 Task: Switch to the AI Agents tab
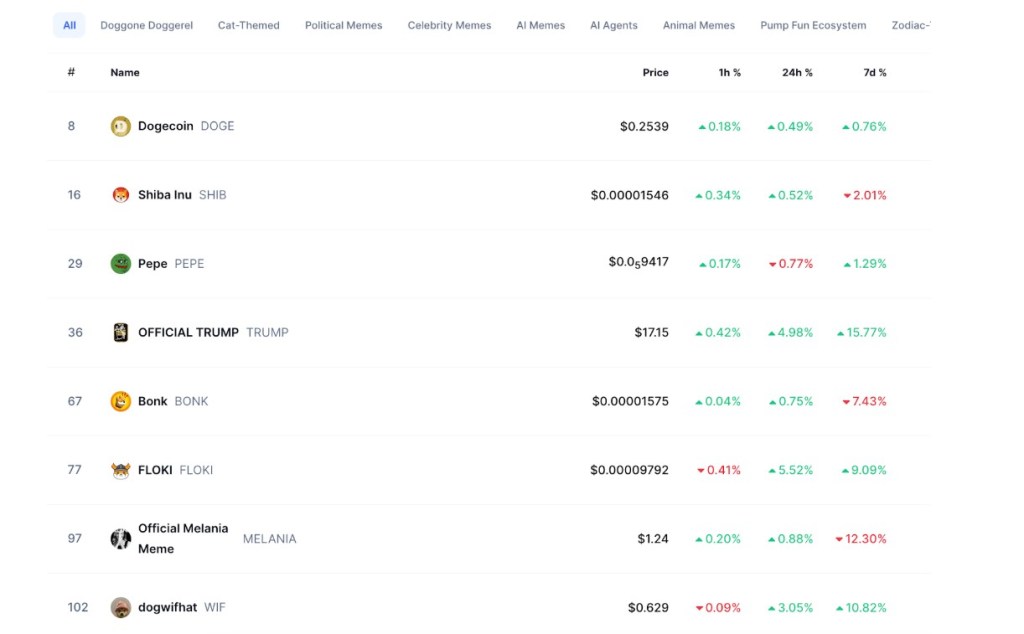click(613, 25)
